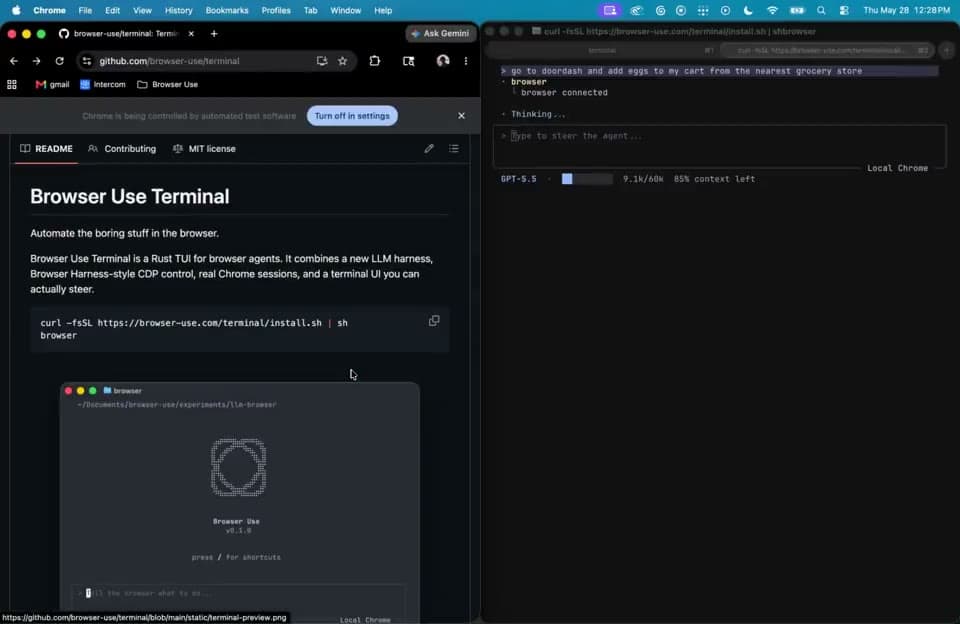Click the install app icon in address bar
The height and width of the screenshot is (624, 960).
click(322, 61)
